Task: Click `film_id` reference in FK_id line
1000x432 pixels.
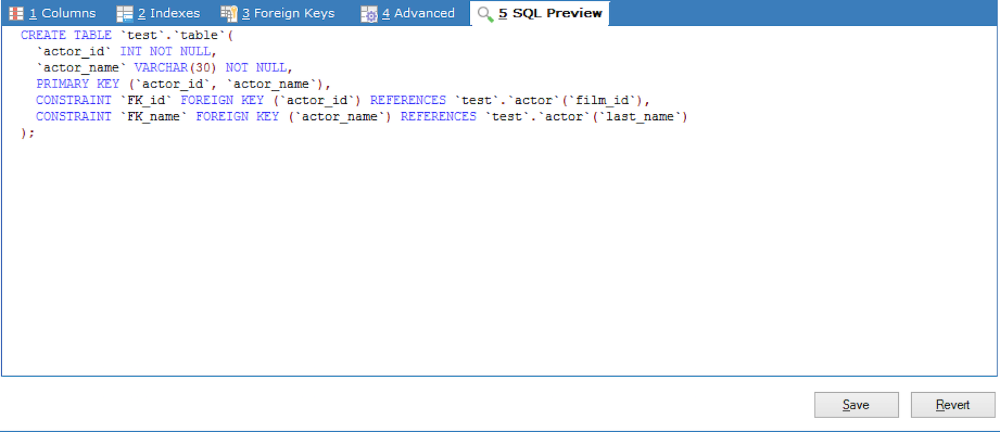Action: [605, 101]
